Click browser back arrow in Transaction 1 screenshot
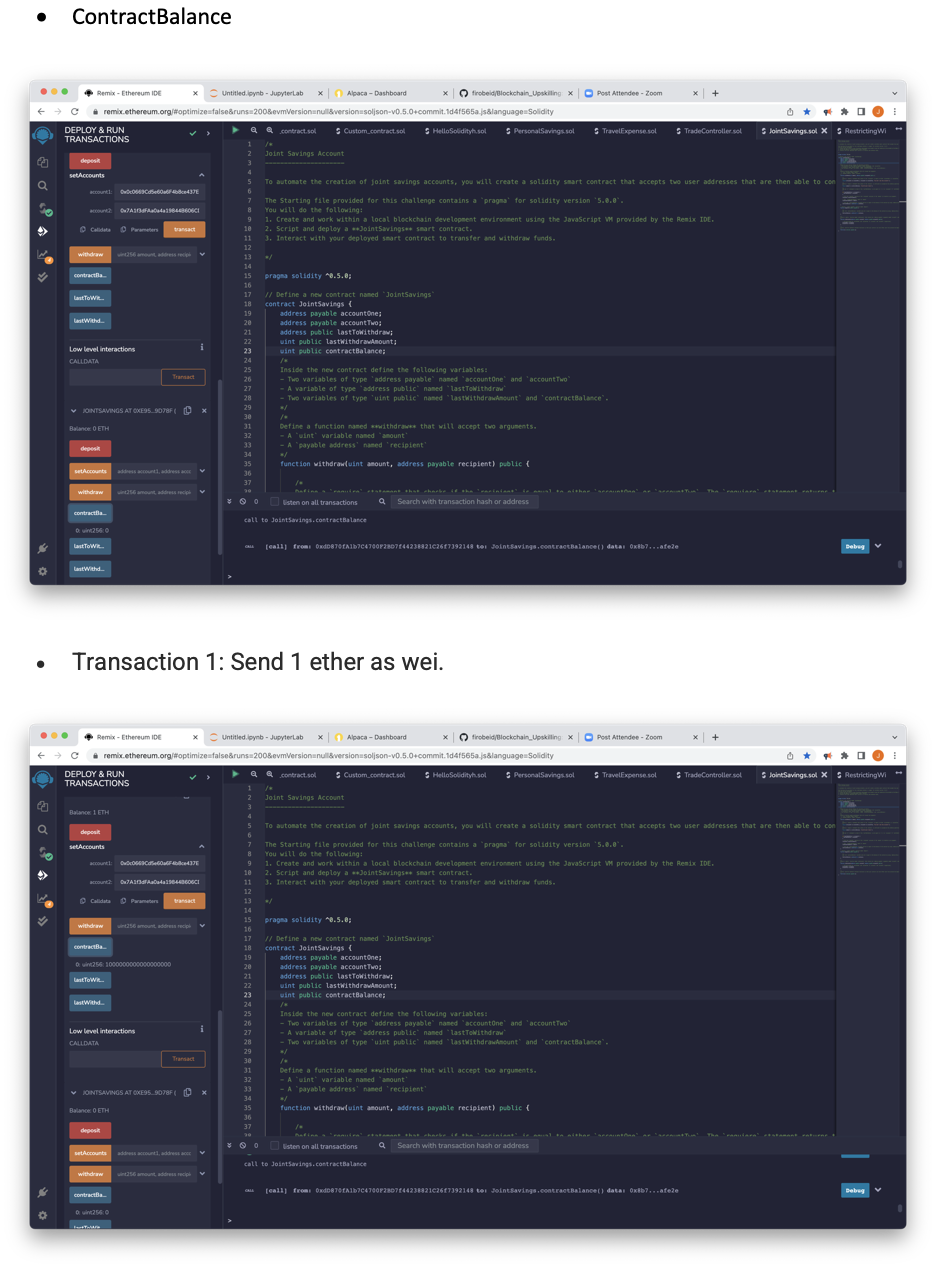Screen dimensions: 936x1268 [41, 756]
